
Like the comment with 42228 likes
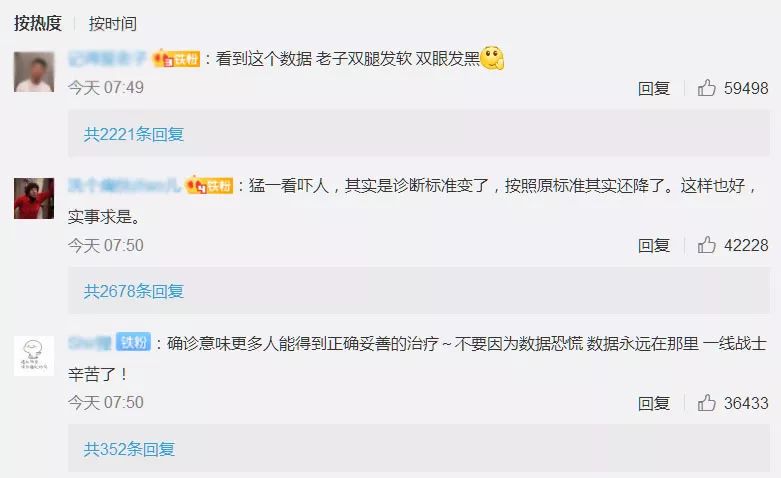tap(706, 245)
